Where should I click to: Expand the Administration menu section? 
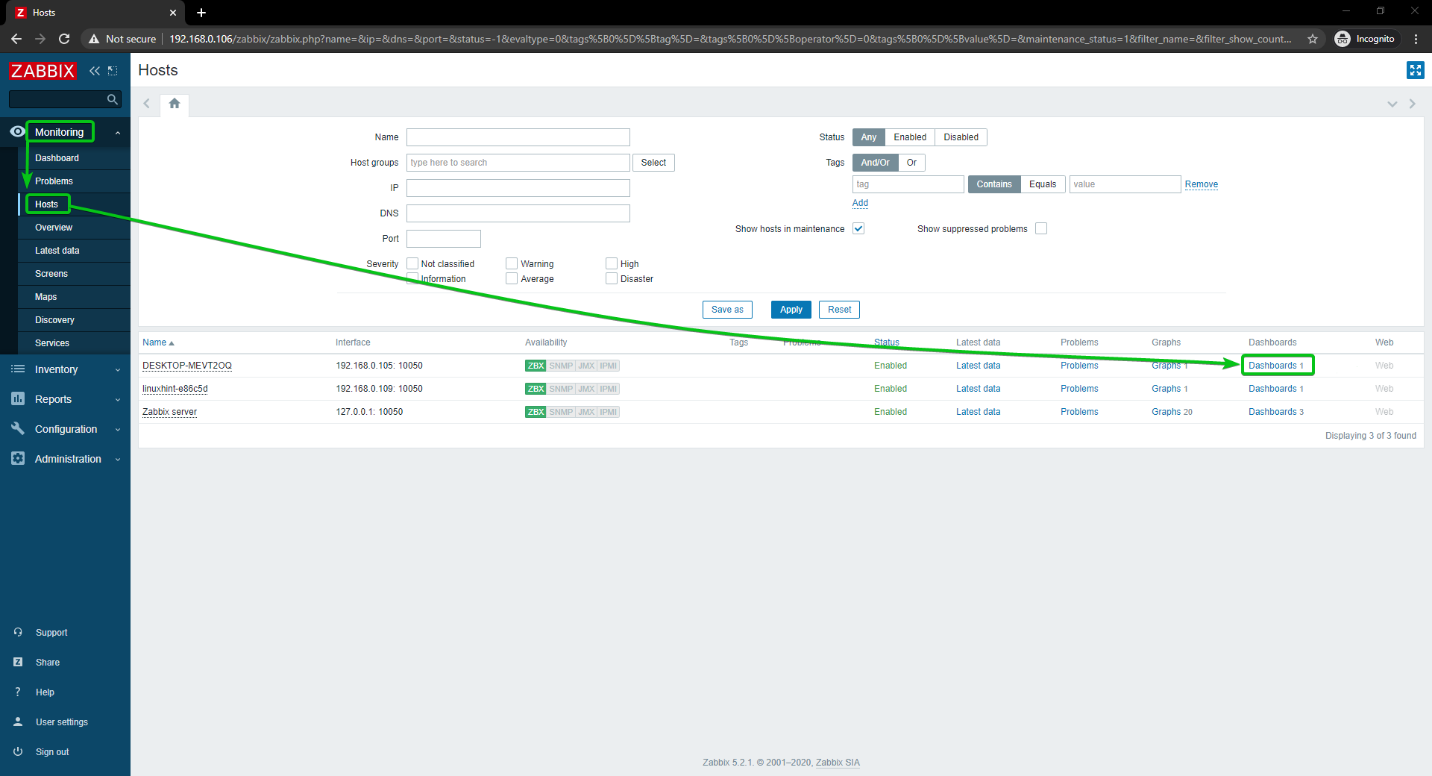click(x=117, y=459)
